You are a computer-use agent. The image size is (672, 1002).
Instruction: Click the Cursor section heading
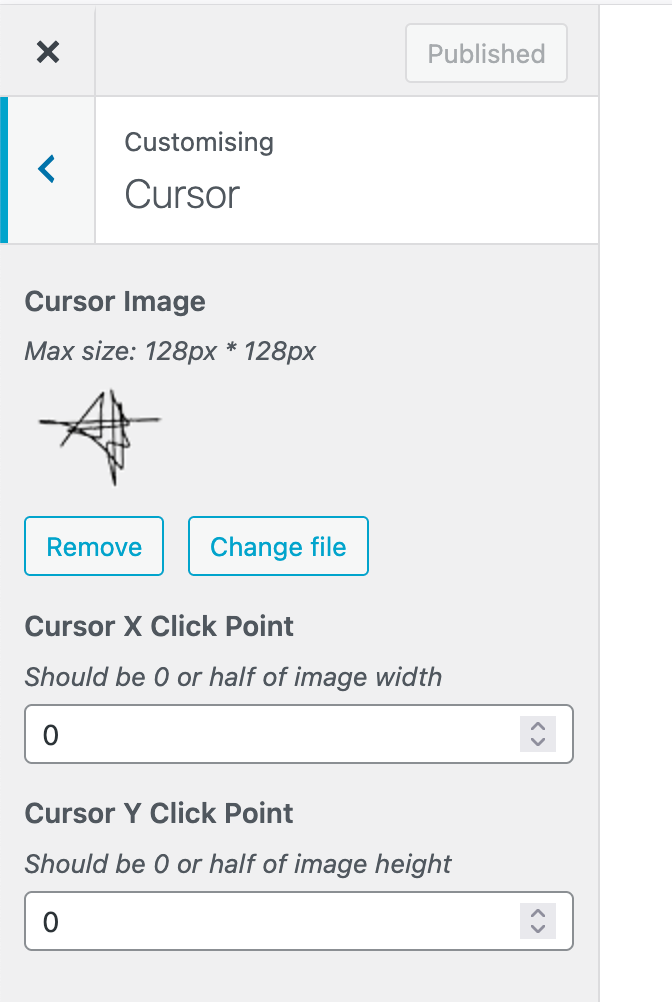pyautogui.click(x=182, y=194)
